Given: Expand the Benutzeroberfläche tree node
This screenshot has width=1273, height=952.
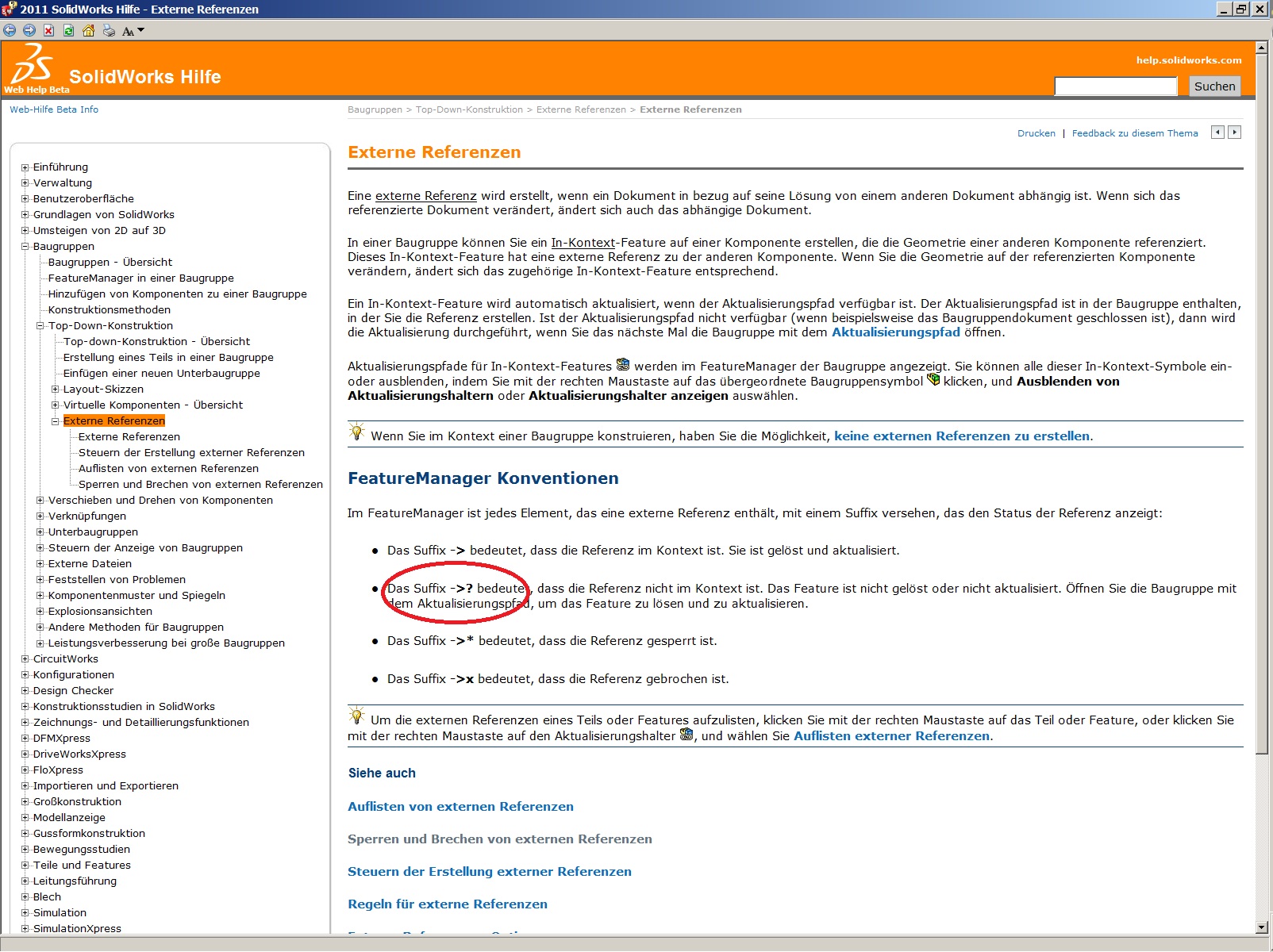Looking at the screenshot, I should (25, 199).
